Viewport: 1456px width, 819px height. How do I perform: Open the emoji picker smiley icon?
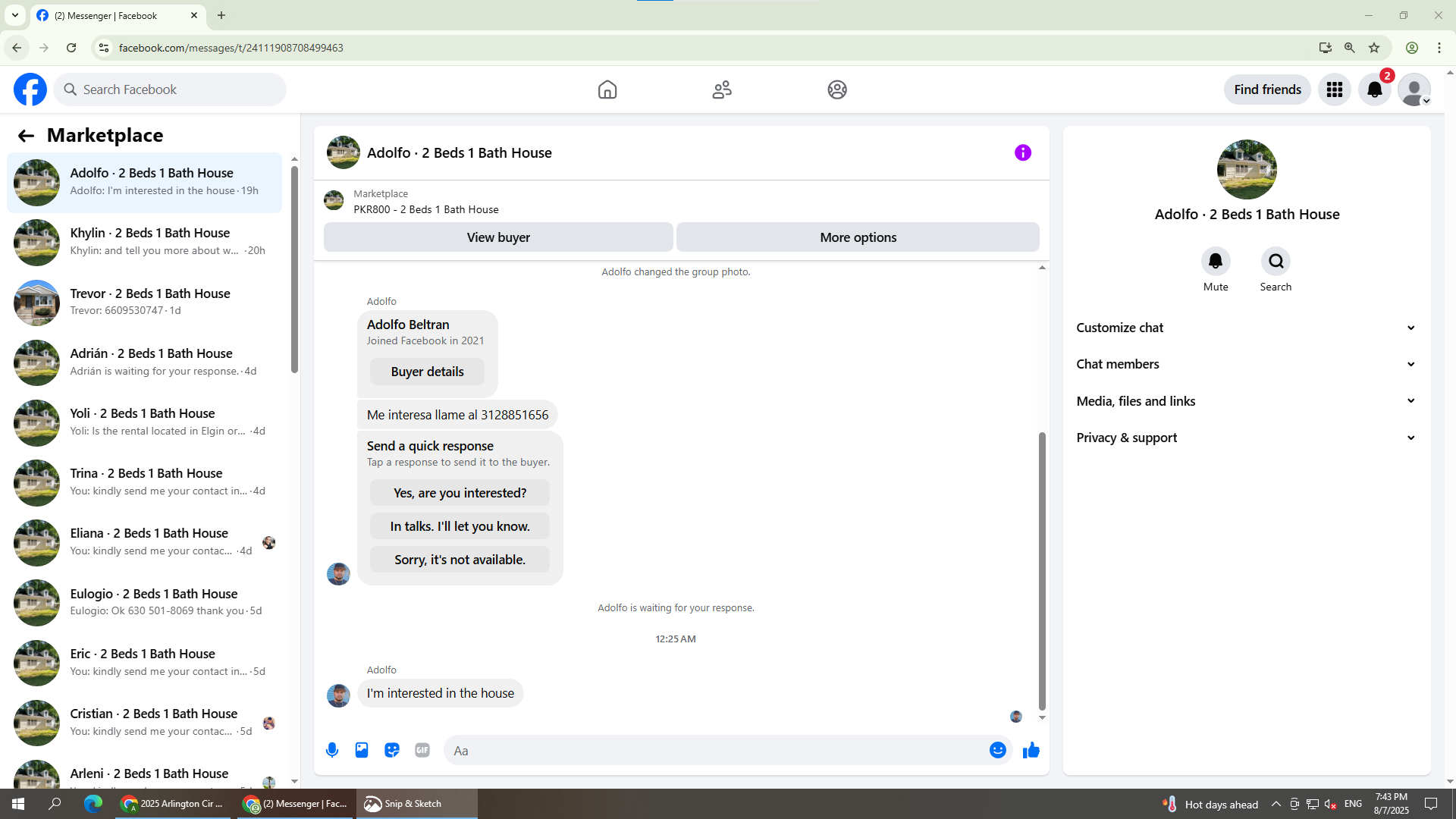pyautogui.click(x=998, y=750)
